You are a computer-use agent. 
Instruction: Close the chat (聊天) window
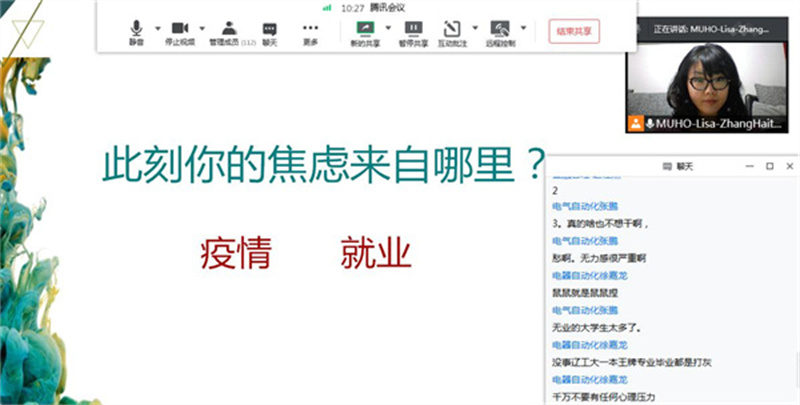click(x=788, y=165)
